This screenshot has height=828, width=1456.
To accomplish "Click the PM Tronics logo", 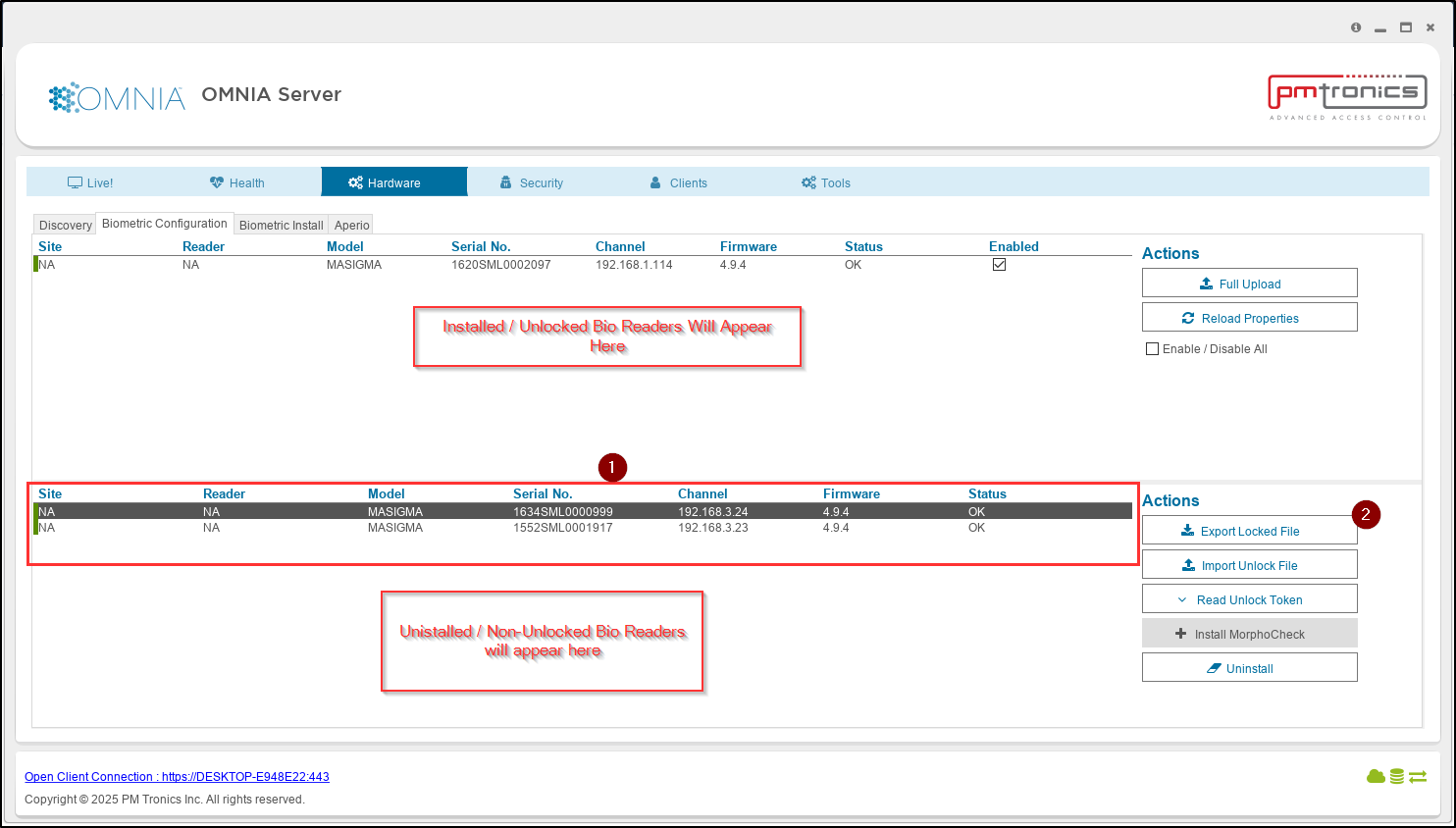I will (x=1347, y=97).
